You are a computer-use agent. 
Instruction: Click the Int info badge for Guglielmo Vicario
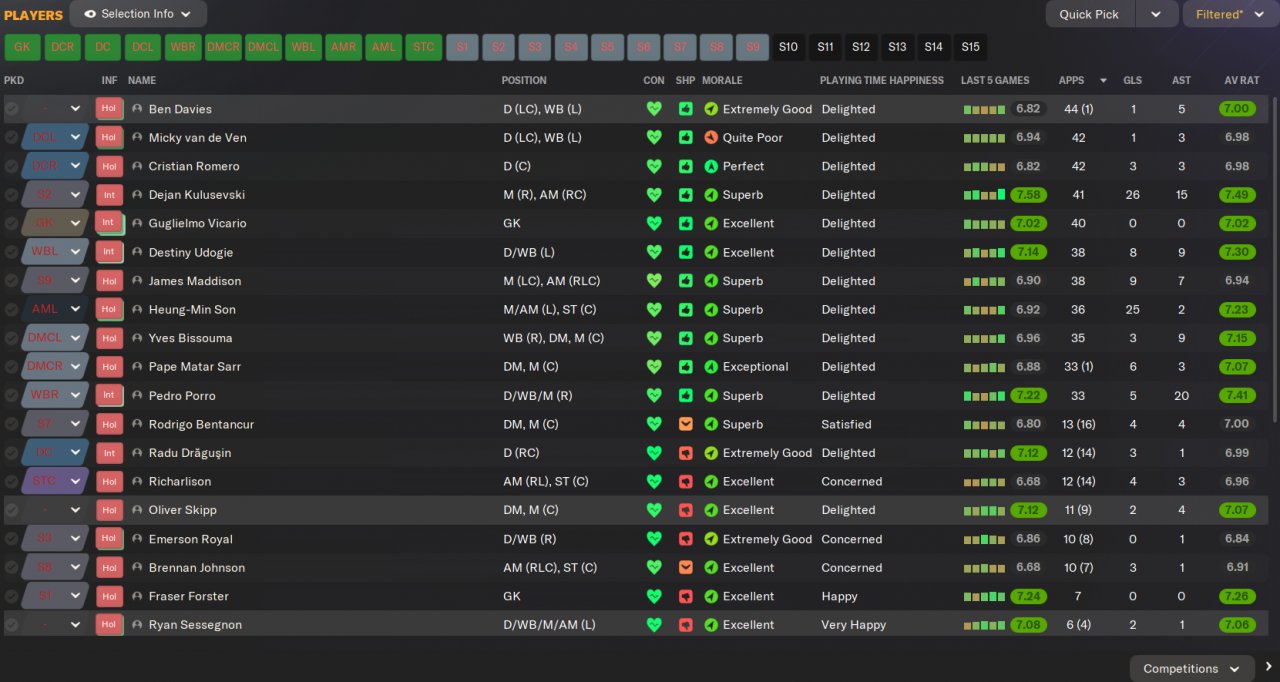pyautogui.click(x=109, y=223)
